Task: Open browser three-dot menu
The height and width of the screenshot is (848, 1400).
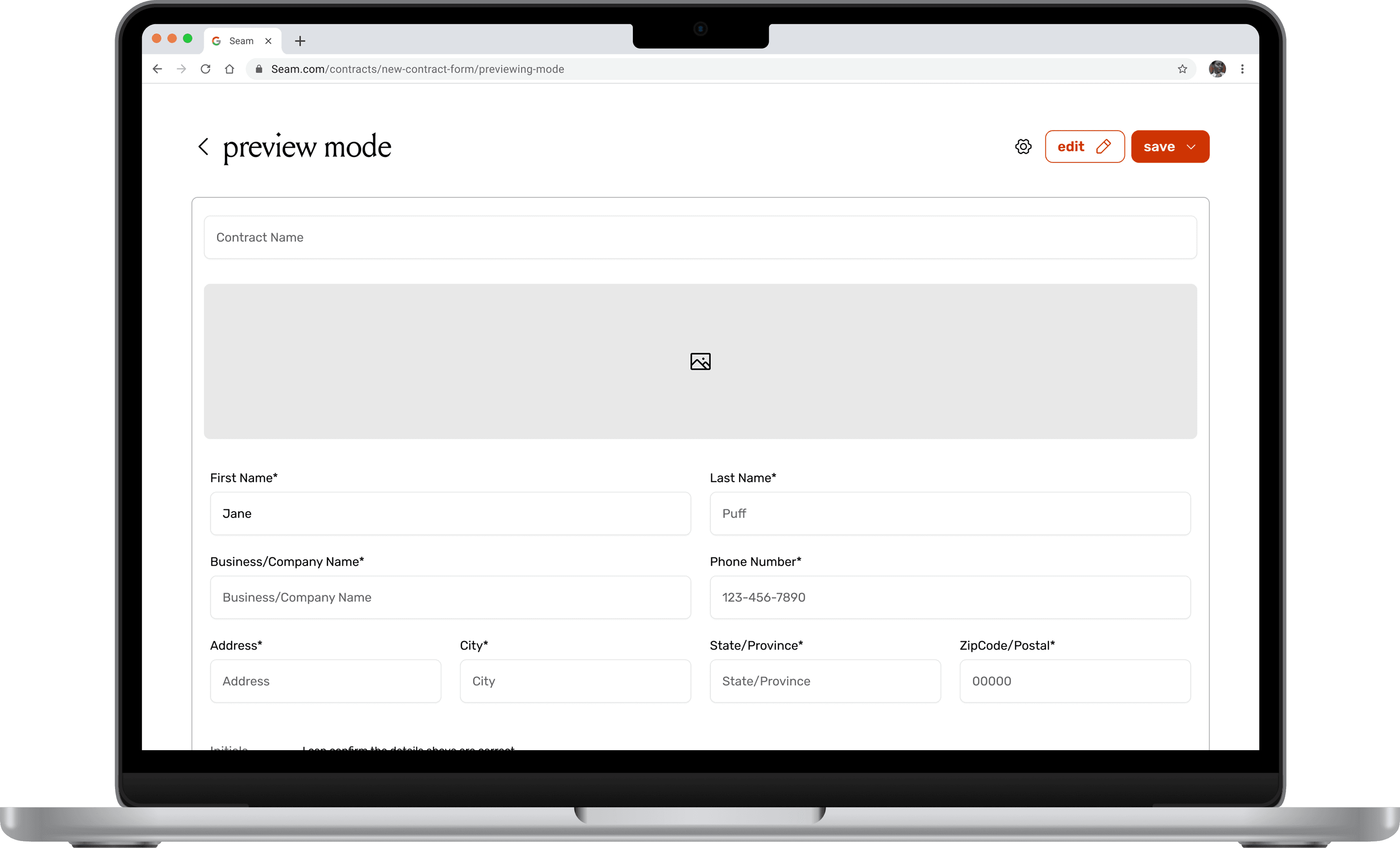Action: pyautogui.click(x=1242, y=69)
